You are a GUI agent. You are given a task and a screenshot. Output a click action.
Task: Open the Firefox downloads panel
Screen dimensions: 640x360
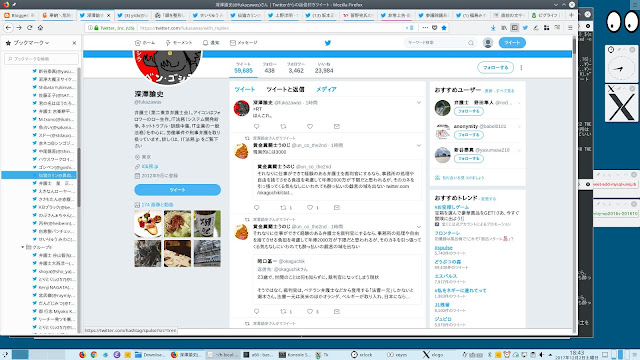click(493, 28)
